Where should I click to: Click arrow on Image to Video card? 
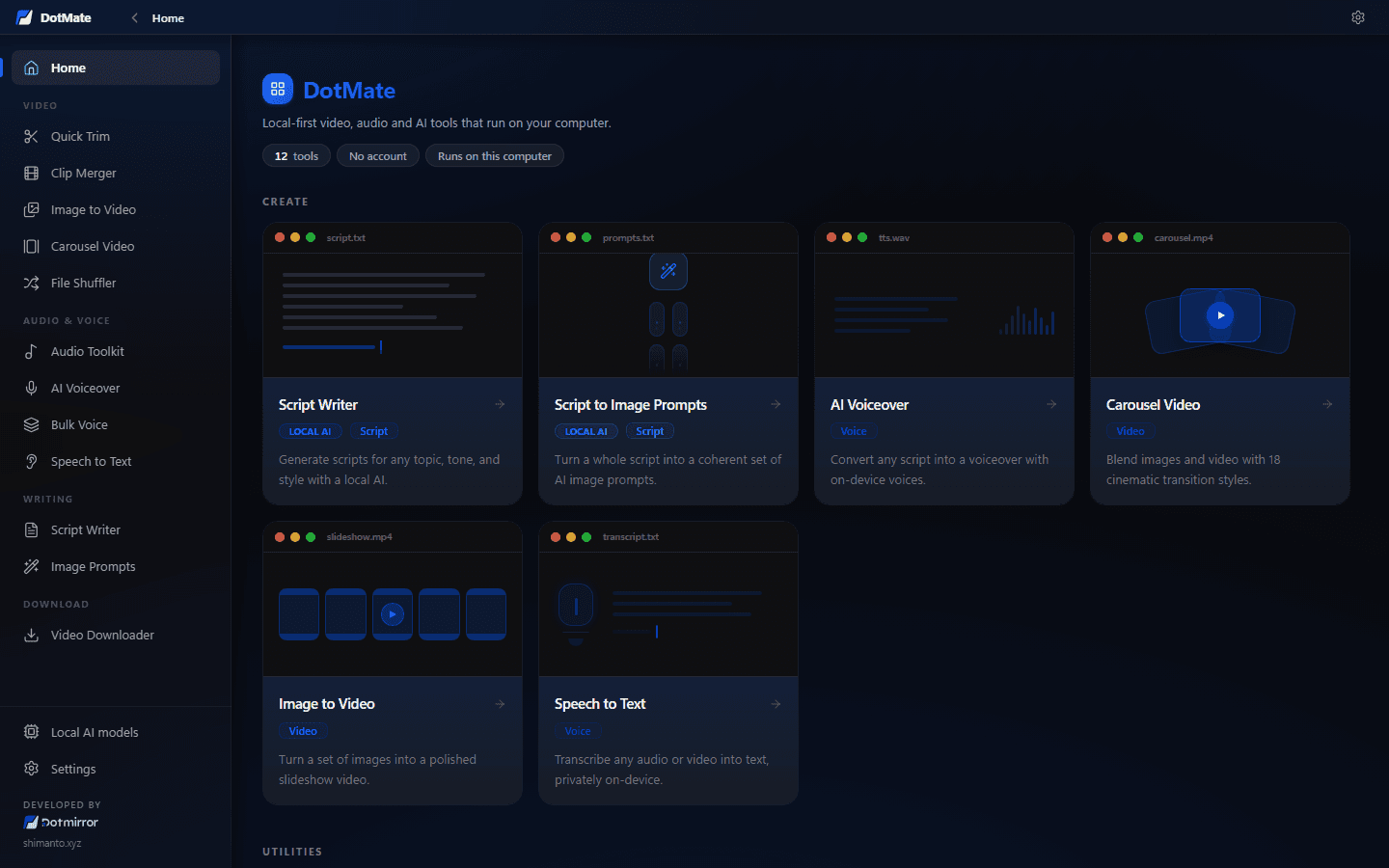point(500,704)
